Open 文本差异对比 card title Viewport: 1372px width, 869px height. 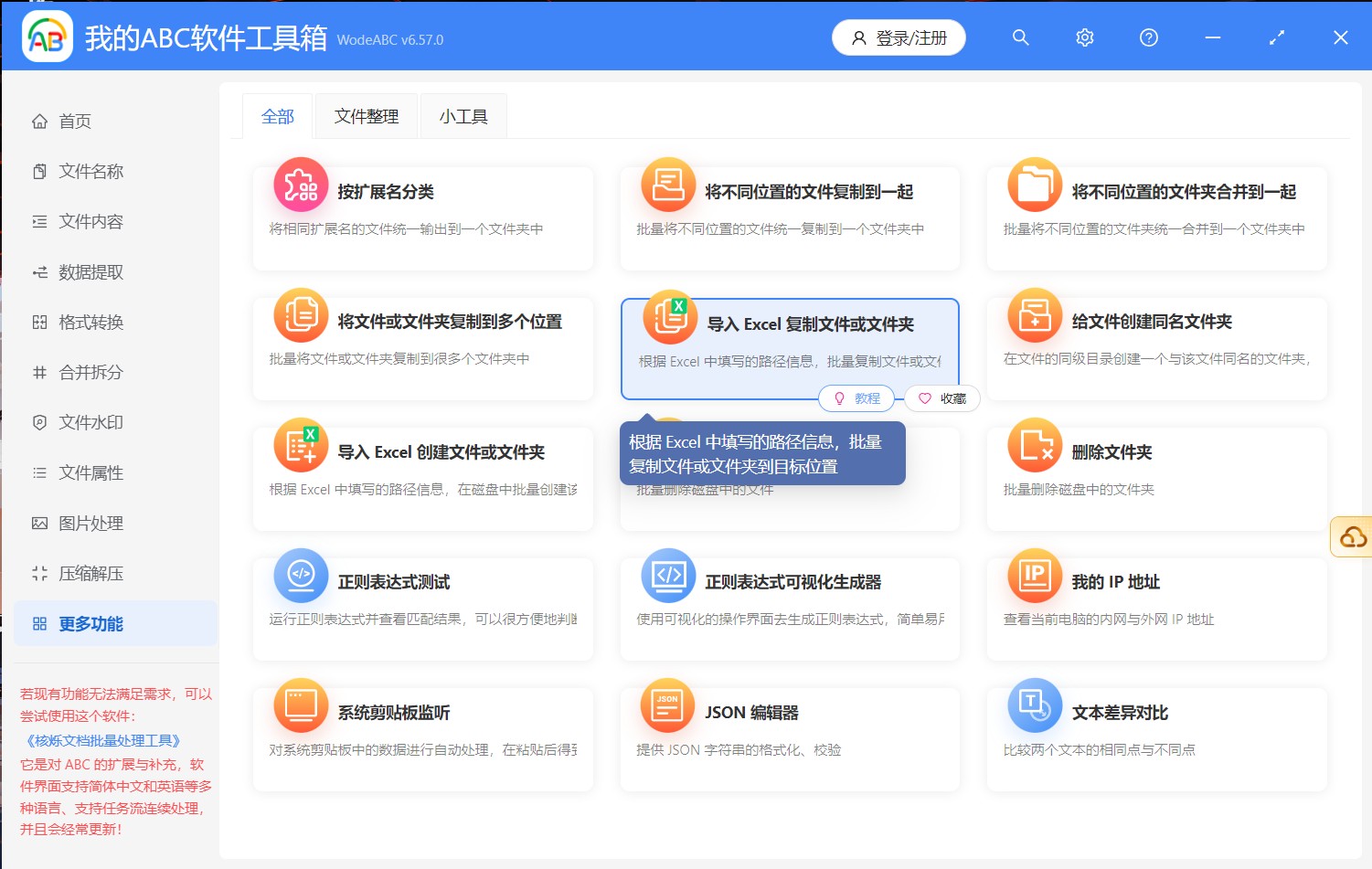click(1120, 713)
